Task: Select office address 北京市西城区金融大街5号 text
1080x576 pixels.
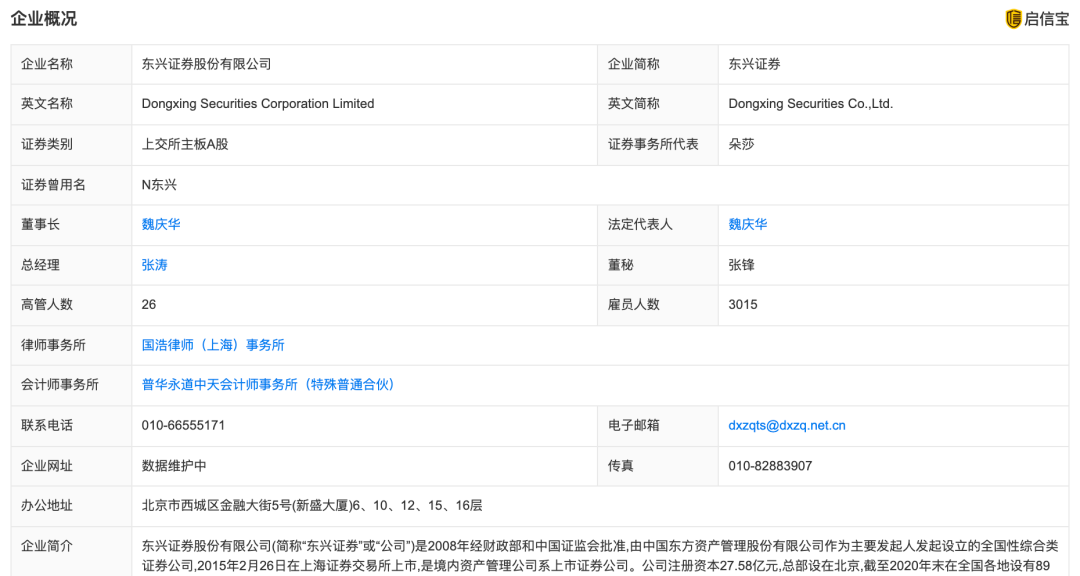Action: pos(312,506)
